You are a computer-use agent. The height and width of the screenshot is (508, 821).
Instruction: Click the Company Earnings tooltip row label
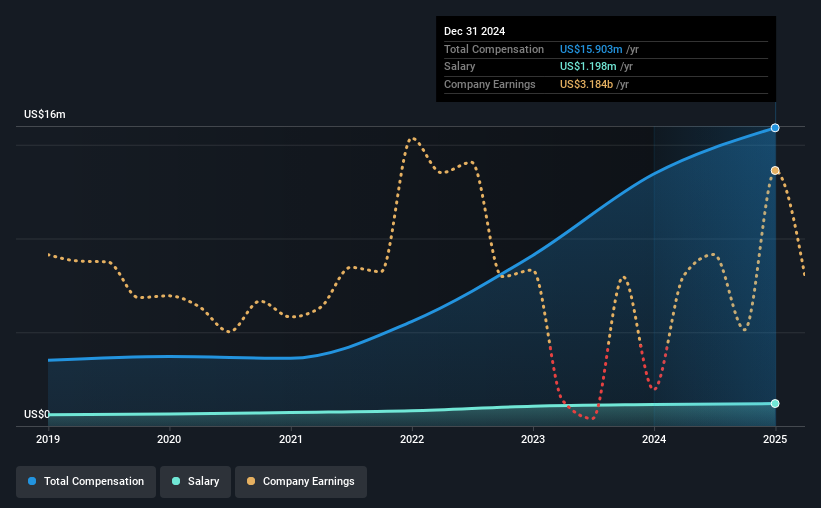point(490,84)
